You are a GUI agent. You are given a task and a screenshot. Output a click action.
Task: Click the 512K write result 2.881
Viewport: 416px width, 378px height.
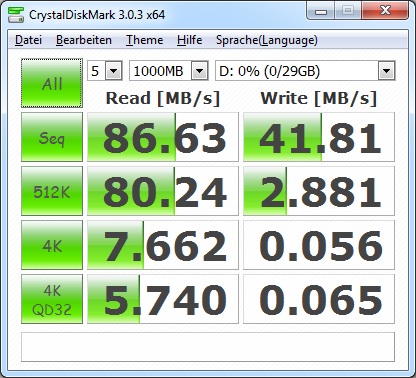pyautogui.click(x=319, y=191)
